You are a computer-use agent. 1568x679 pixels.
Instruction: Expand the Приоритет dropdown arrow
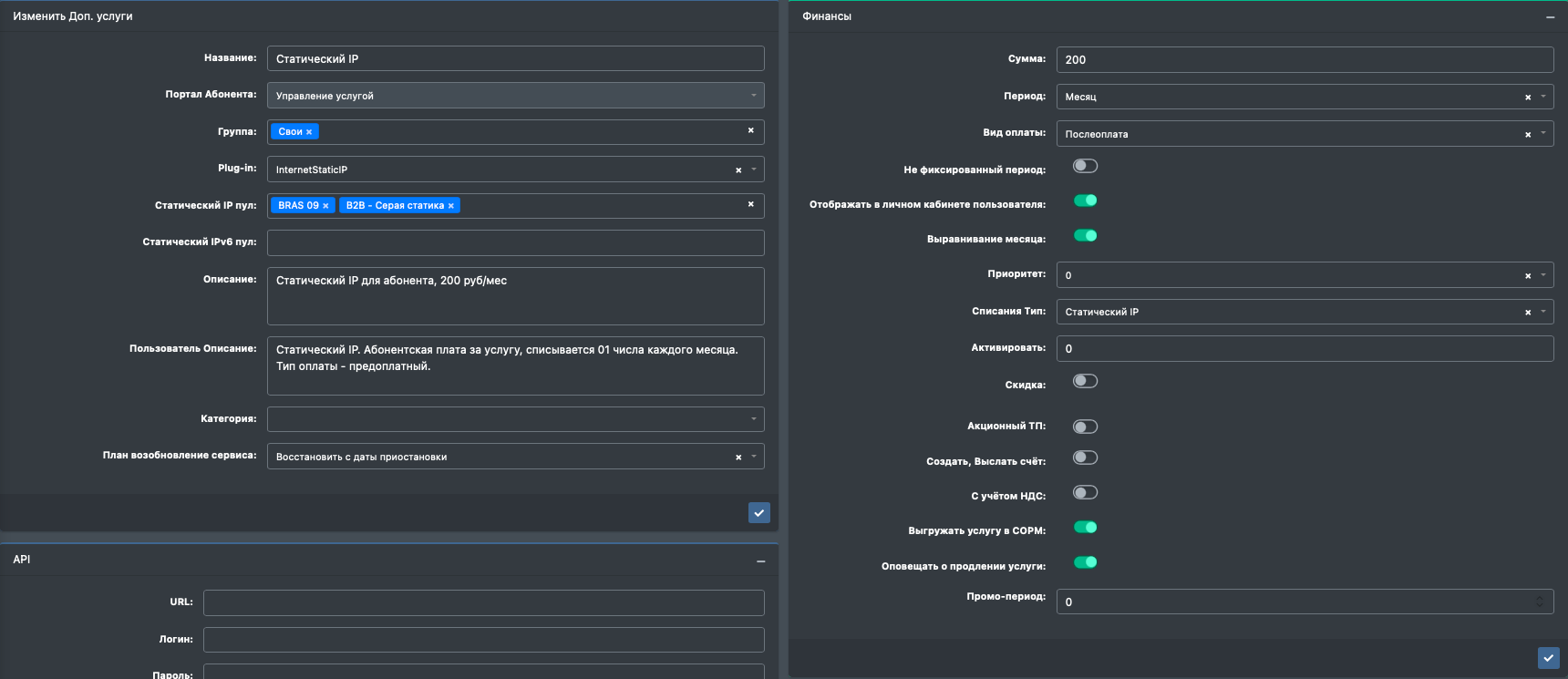coord(1543,275)
